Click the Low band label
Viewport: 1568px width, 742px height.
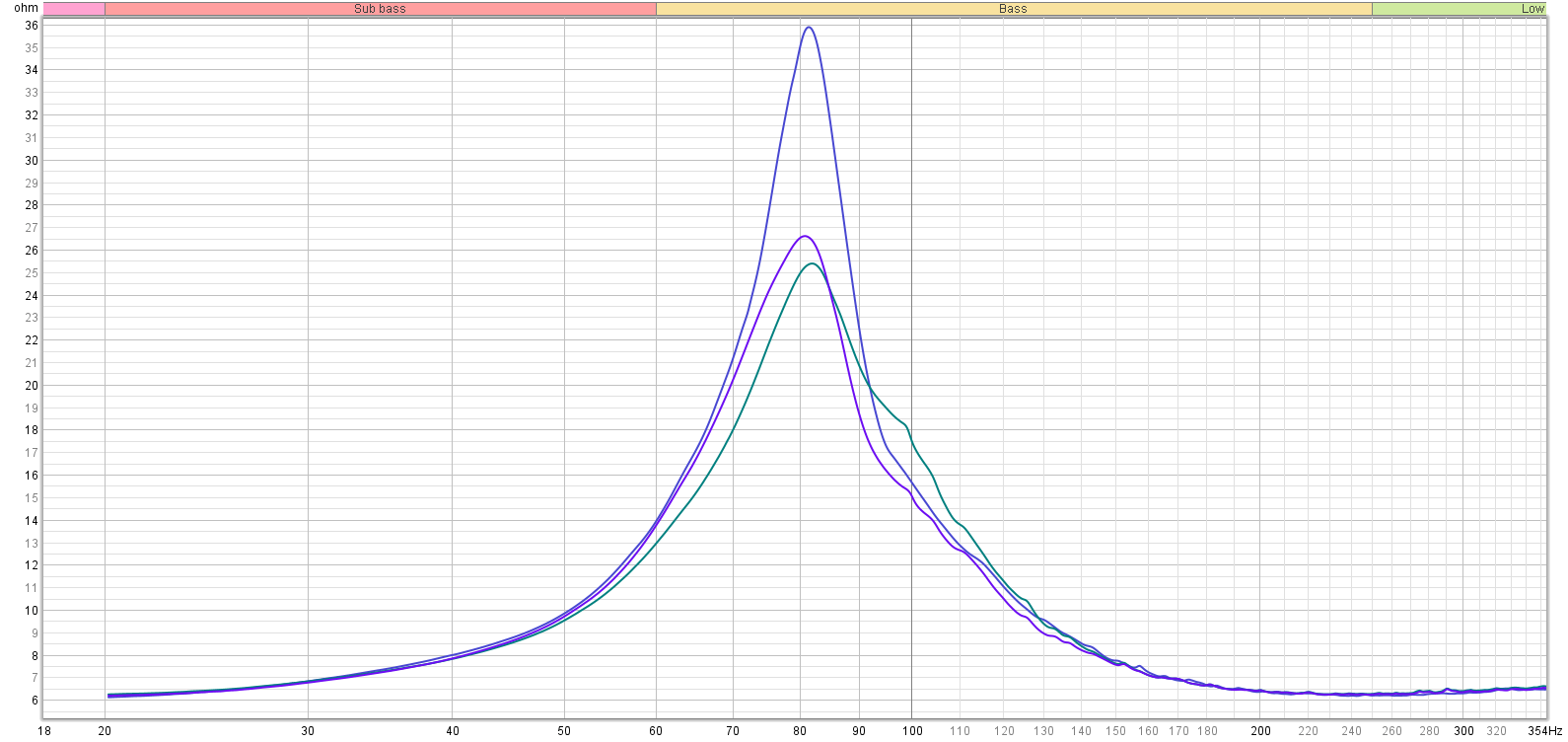[1532, 9]
